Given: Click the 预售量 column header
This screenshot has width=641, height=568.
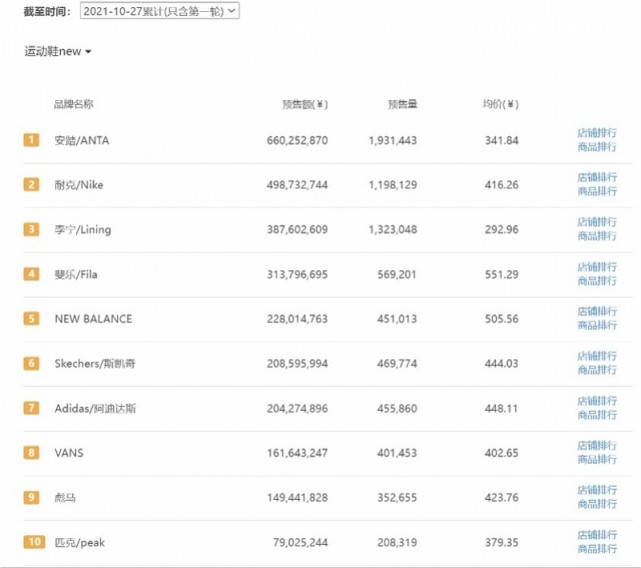Looking at the screenshot, I should (x=402, y=105).
